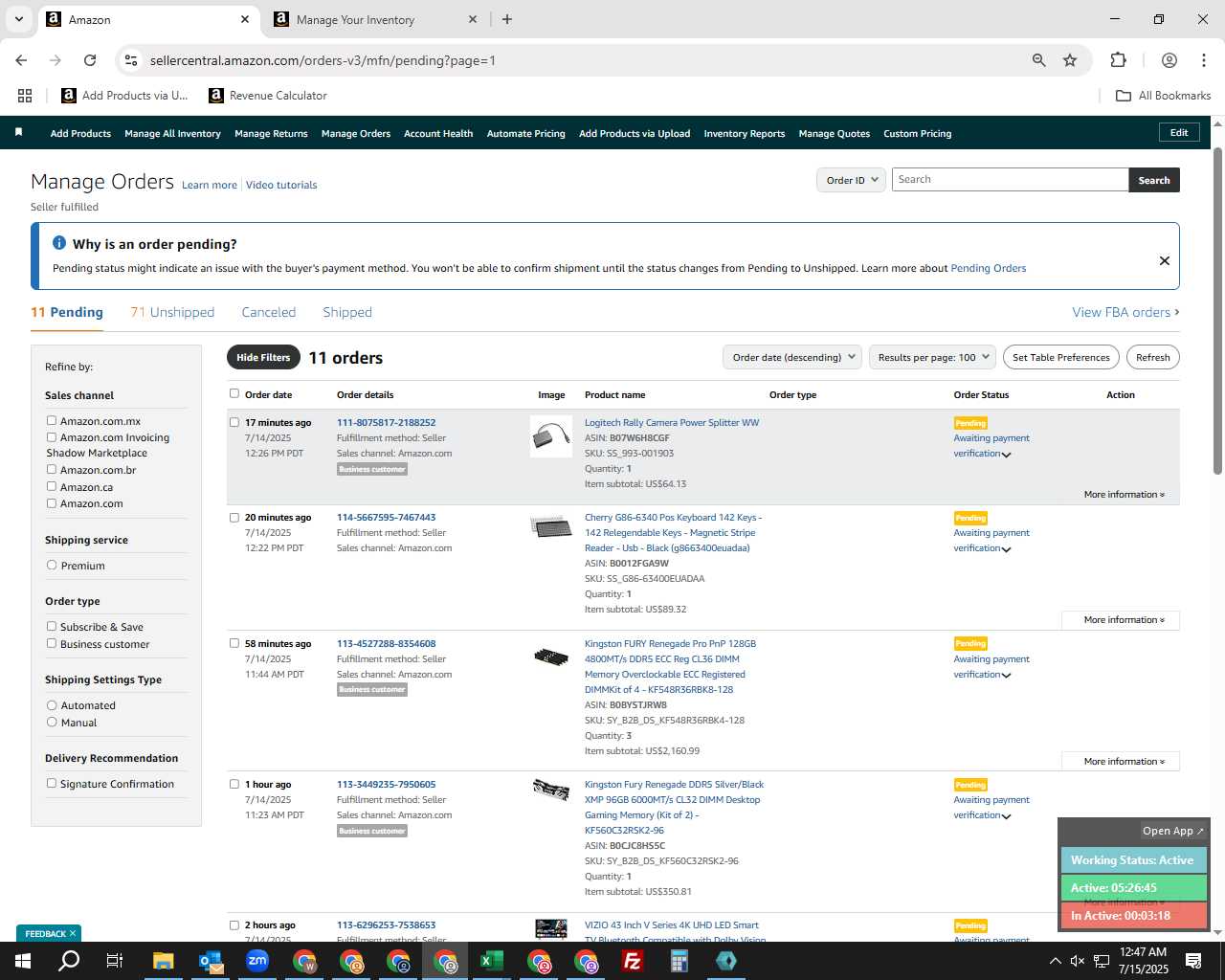This screenshot has height=980, width=1225.
Task: Open Calculator from the taskbar
Action: pos(679,961)
